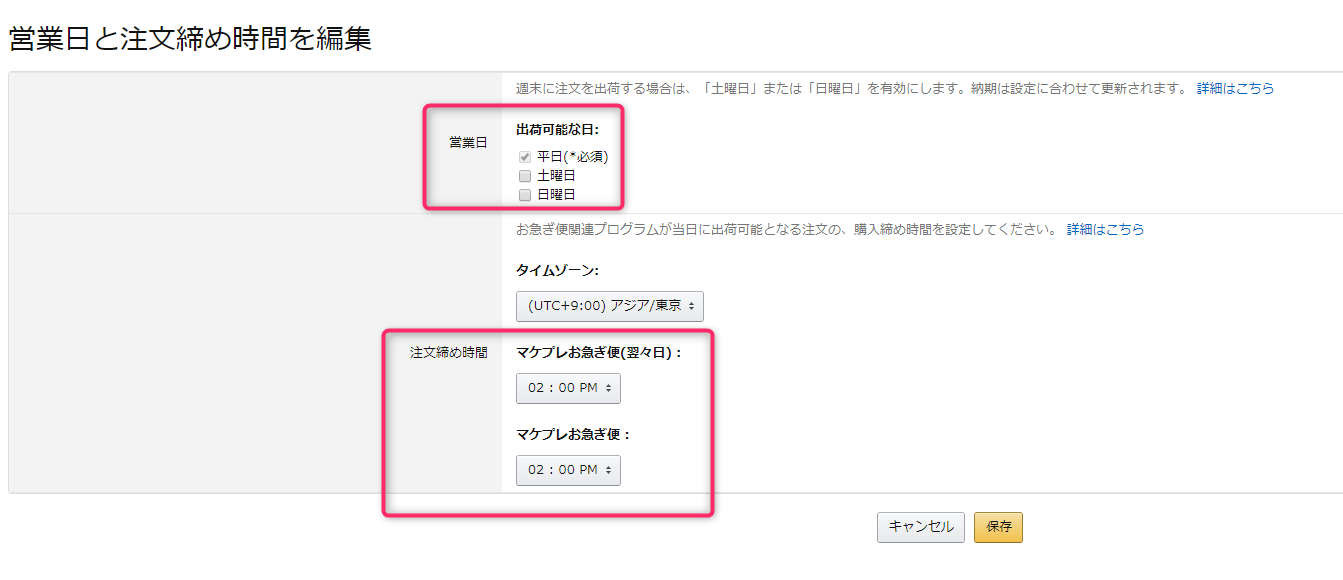Open the マケプレお急ぎ便(翌々日) cutoff time dropdown
This screenshot has height=580, width=1343.
pos(568,388)
